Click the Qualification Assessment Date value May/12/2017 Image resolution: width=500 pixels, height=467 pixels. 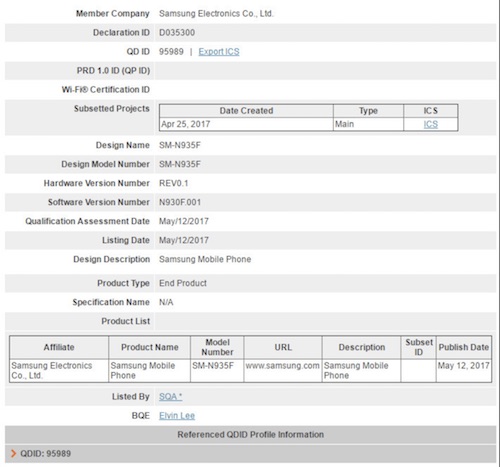point(184,221)
